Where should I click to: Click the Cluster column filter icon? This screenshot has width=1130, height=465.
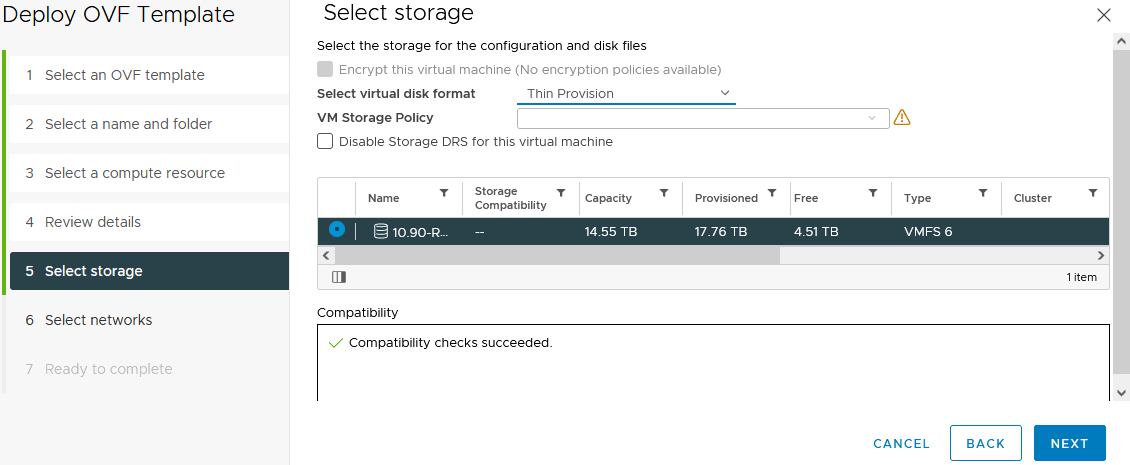[x=1093, y=193]
